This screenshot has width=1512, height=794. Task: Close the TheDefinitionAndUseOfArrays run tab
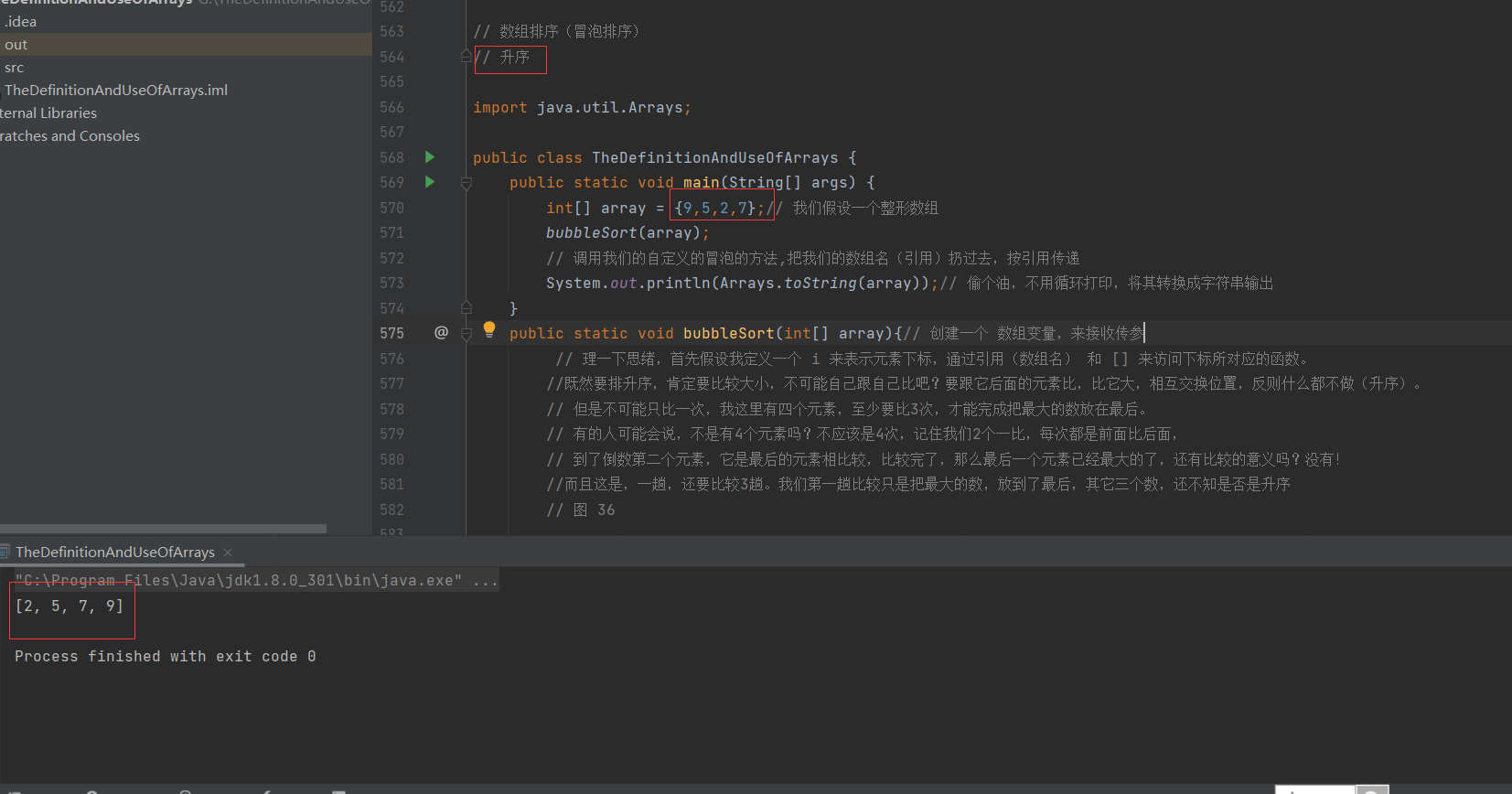(228, 553)
